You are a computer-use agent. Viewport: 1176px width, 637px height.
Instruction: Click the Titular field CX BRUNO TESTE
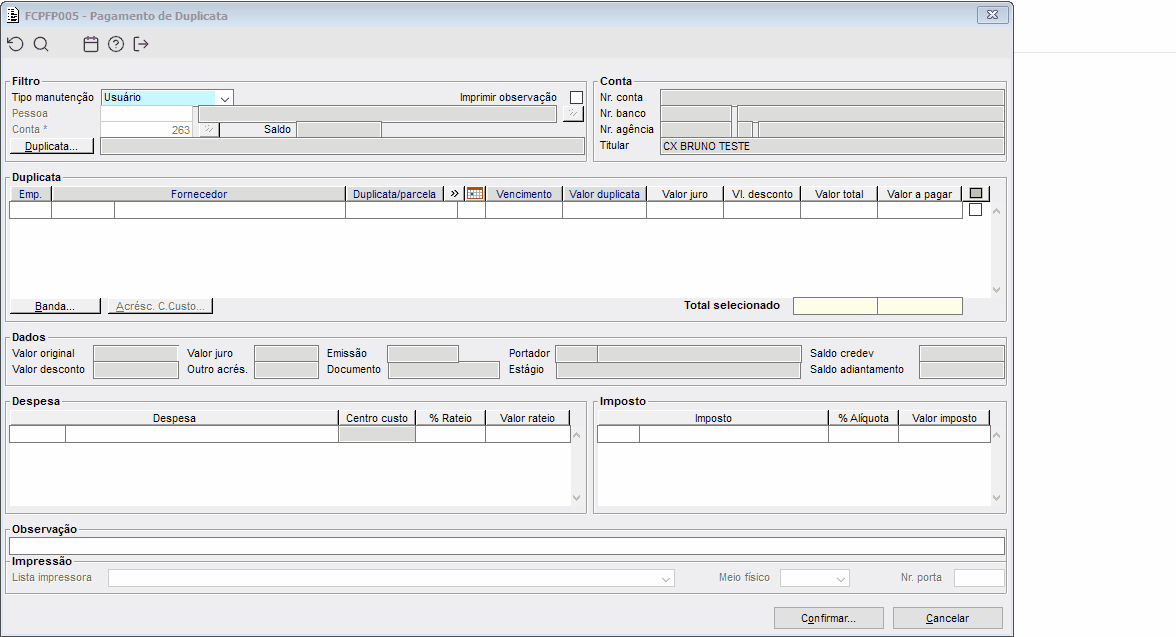click(832, 146)
